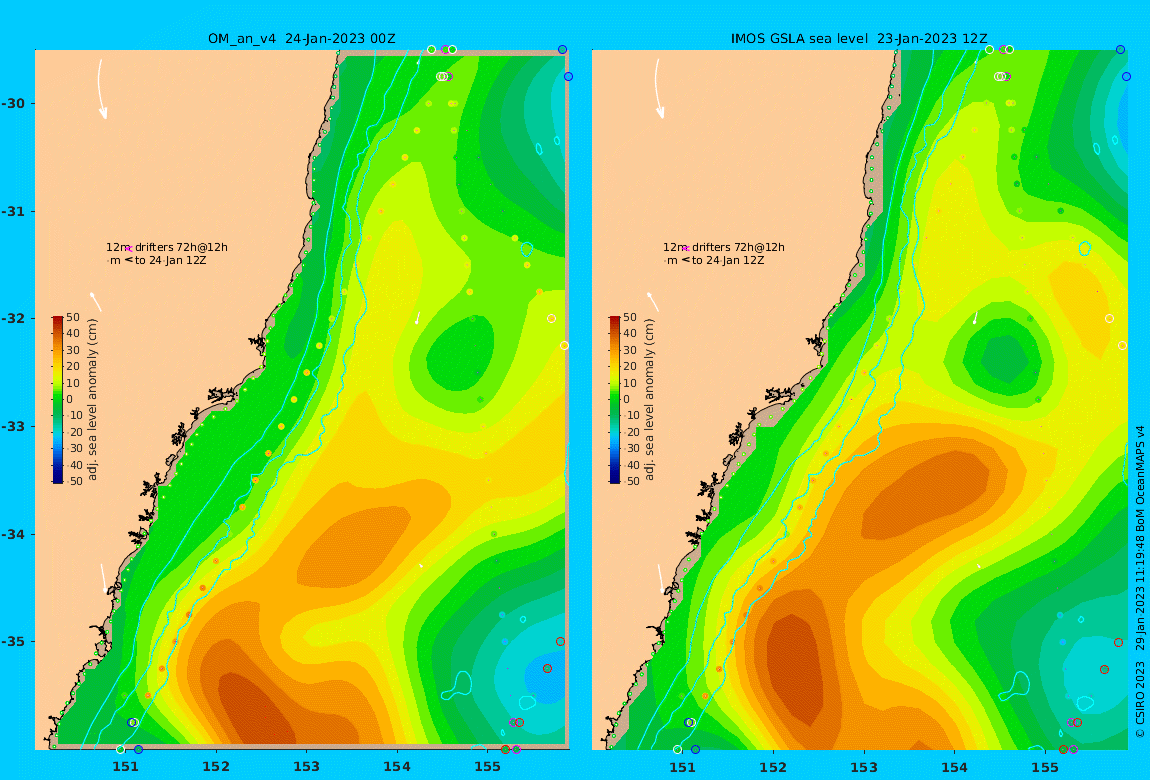This screenshot has height=780, width=1150.
Task: Click the filled red circle in left map's blue low
Action: 547,669
